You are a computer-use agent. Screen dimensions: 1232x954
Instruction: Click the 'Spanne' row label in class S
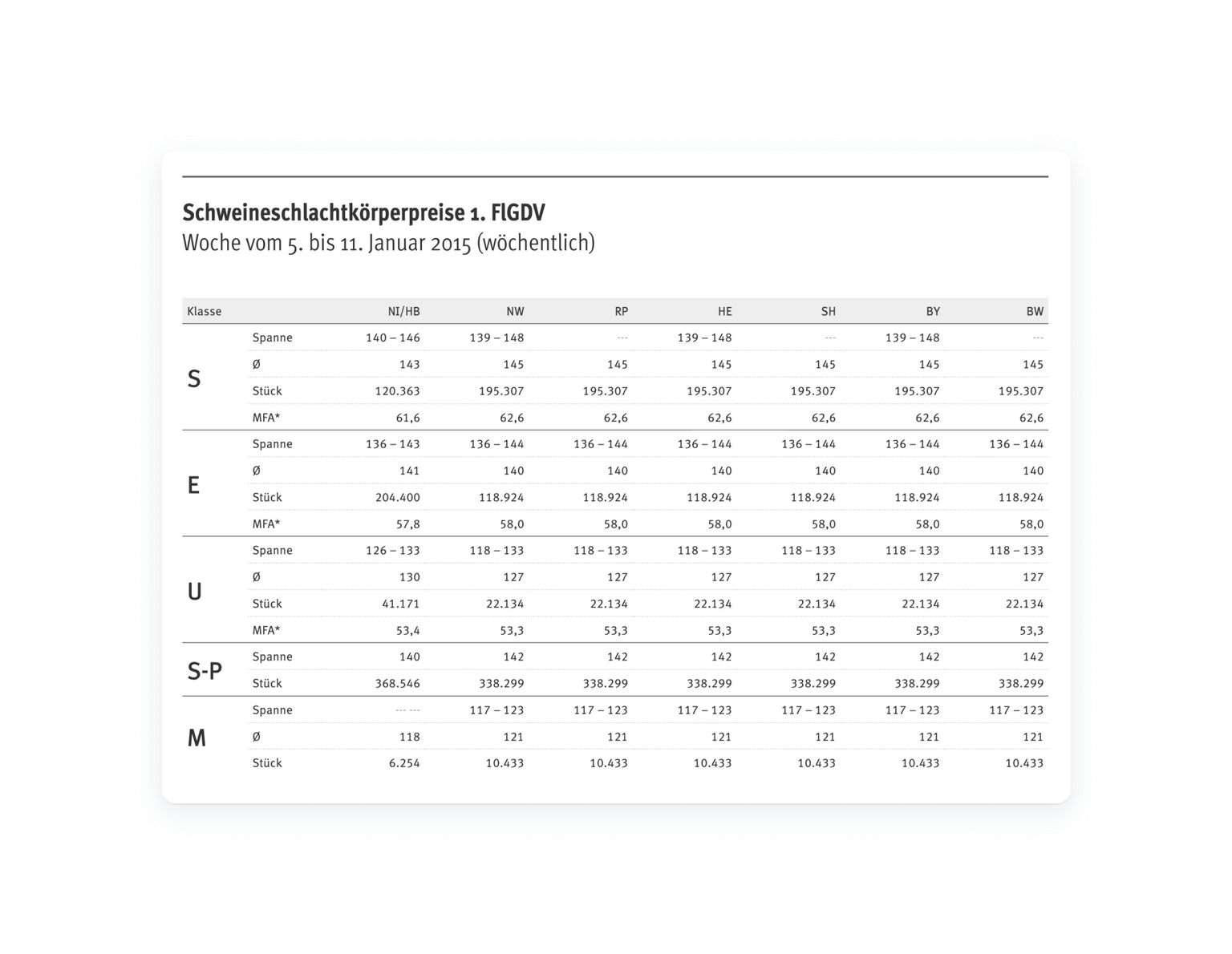pos(273,338)
